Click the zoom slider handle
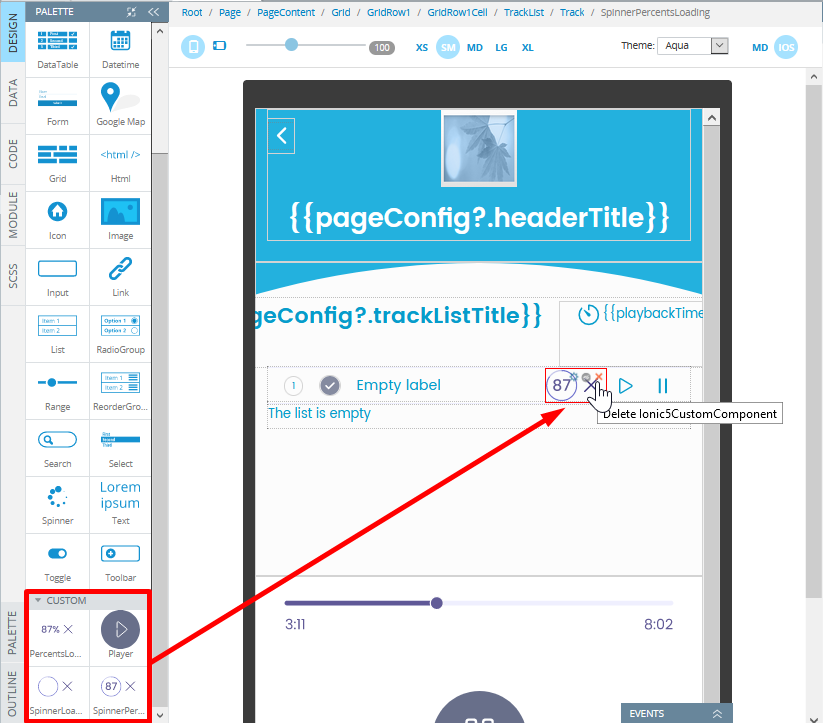Image resolution: width=823 pixels, height=723 pixels. coord(291,45)
